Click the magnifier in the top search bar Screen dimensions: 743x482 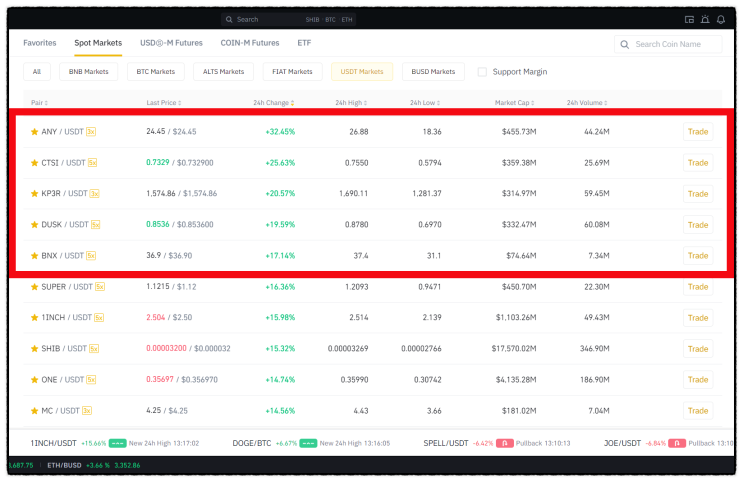coord(229,19)
